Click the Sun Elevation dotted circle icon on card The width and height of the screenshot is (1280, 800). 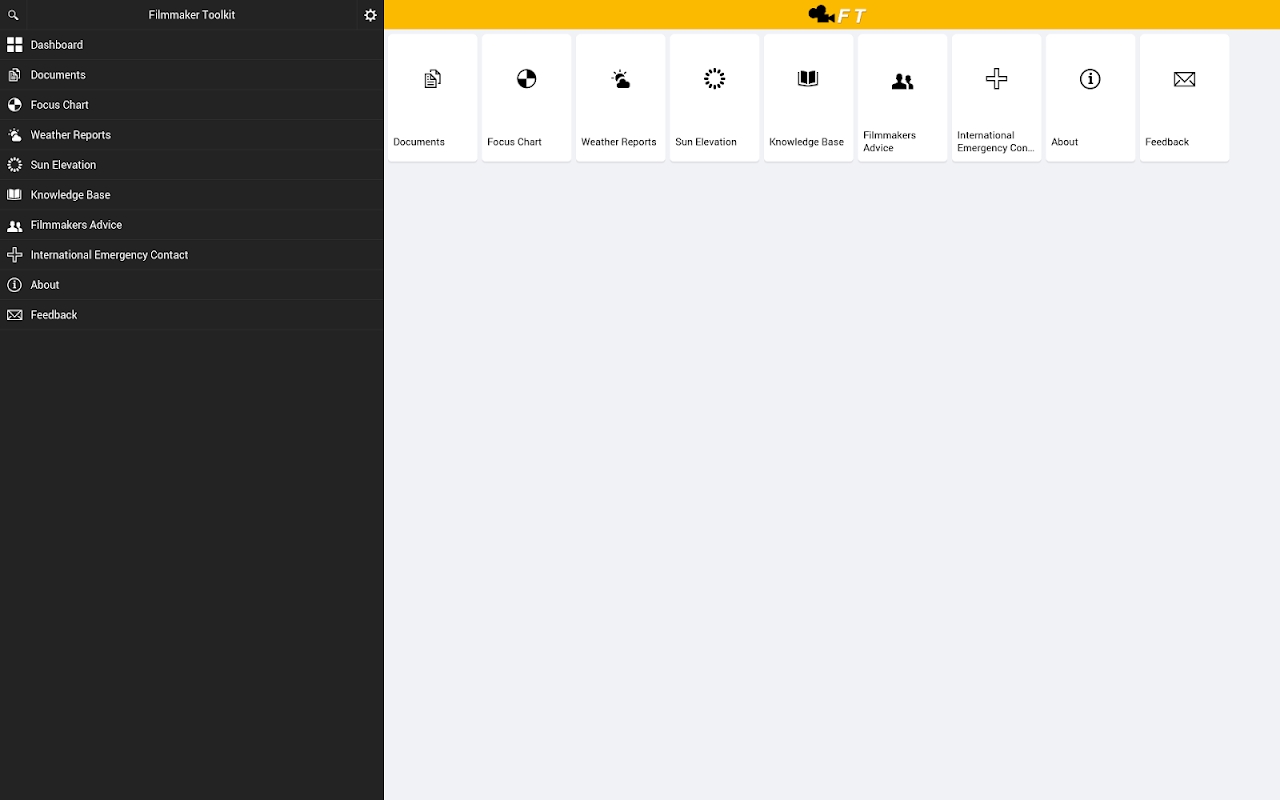714,79
